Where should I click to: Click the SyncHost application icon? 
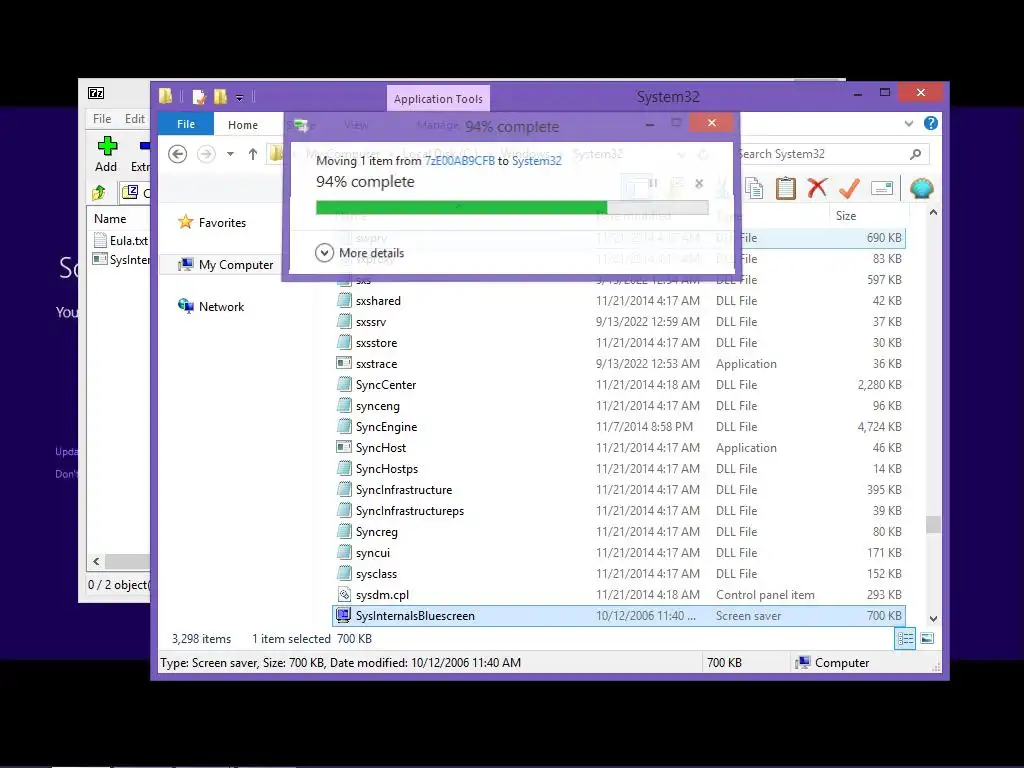pos(344,447)
